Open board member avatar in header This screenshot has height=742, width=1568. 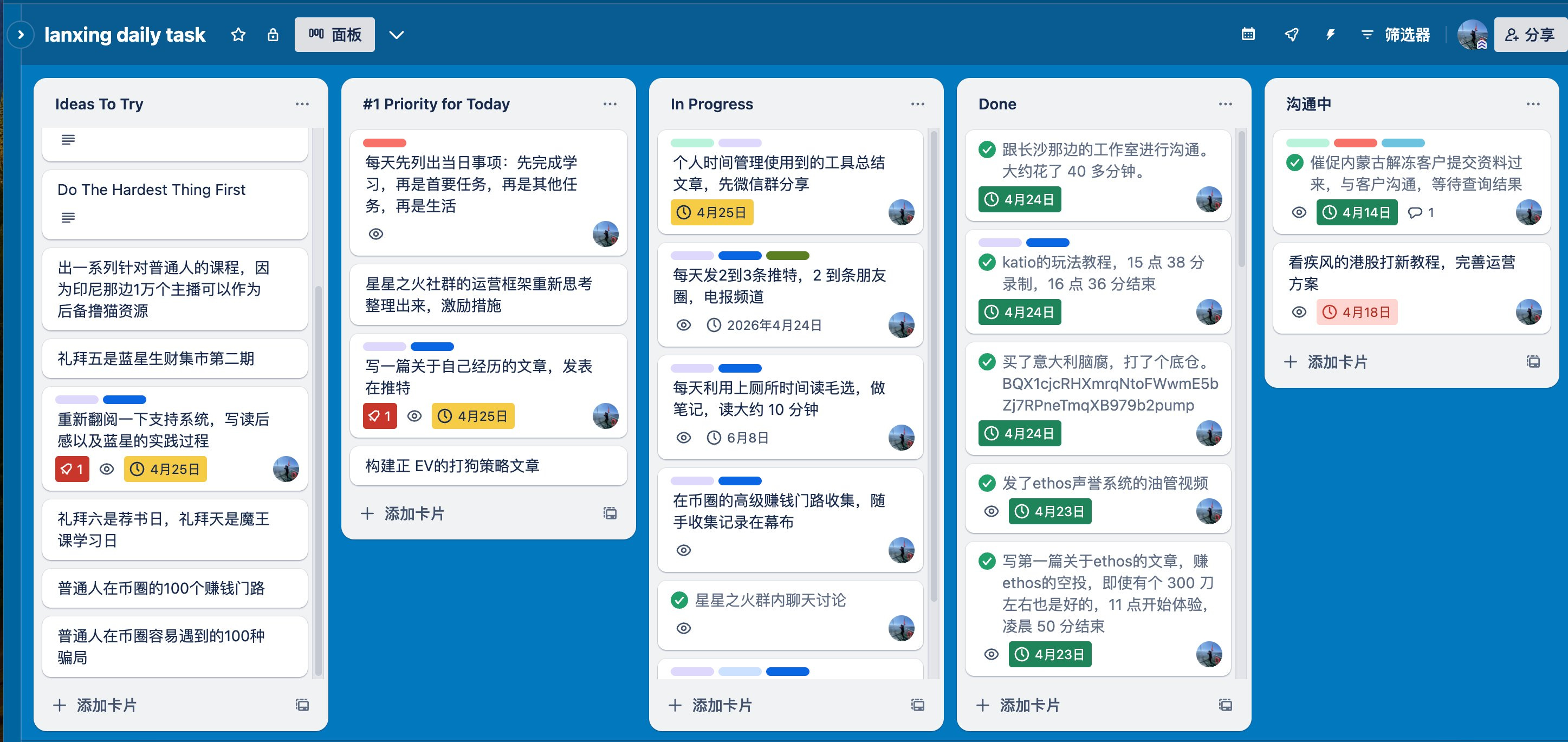coord(1473,35)
